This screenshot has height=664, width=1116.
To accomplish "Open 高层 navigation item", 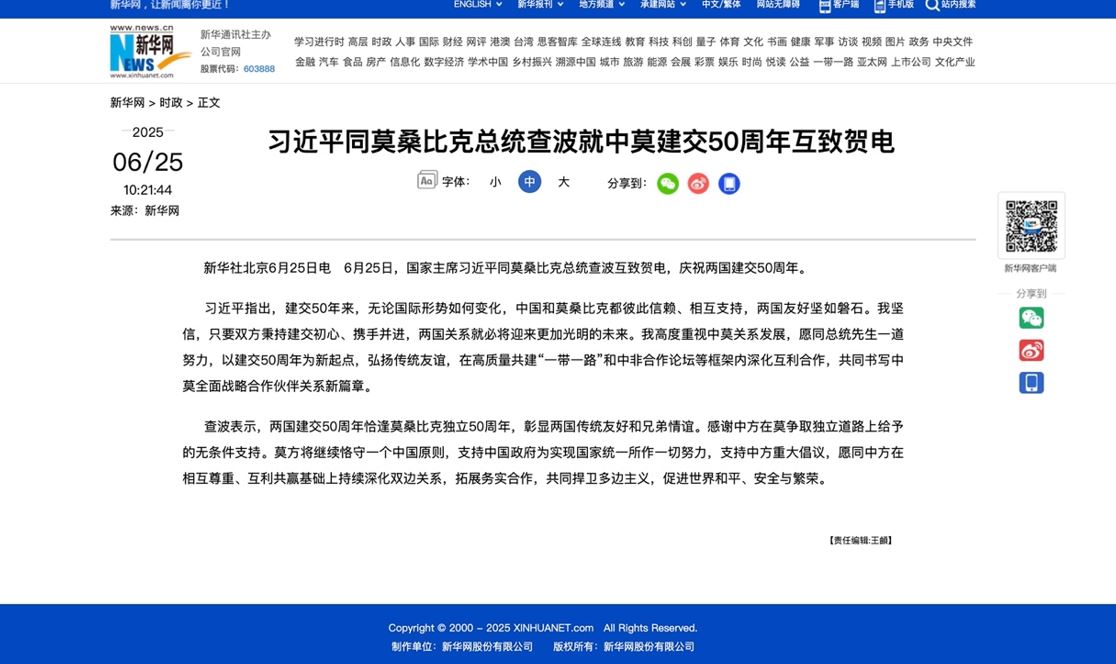I will click(357, 42).
